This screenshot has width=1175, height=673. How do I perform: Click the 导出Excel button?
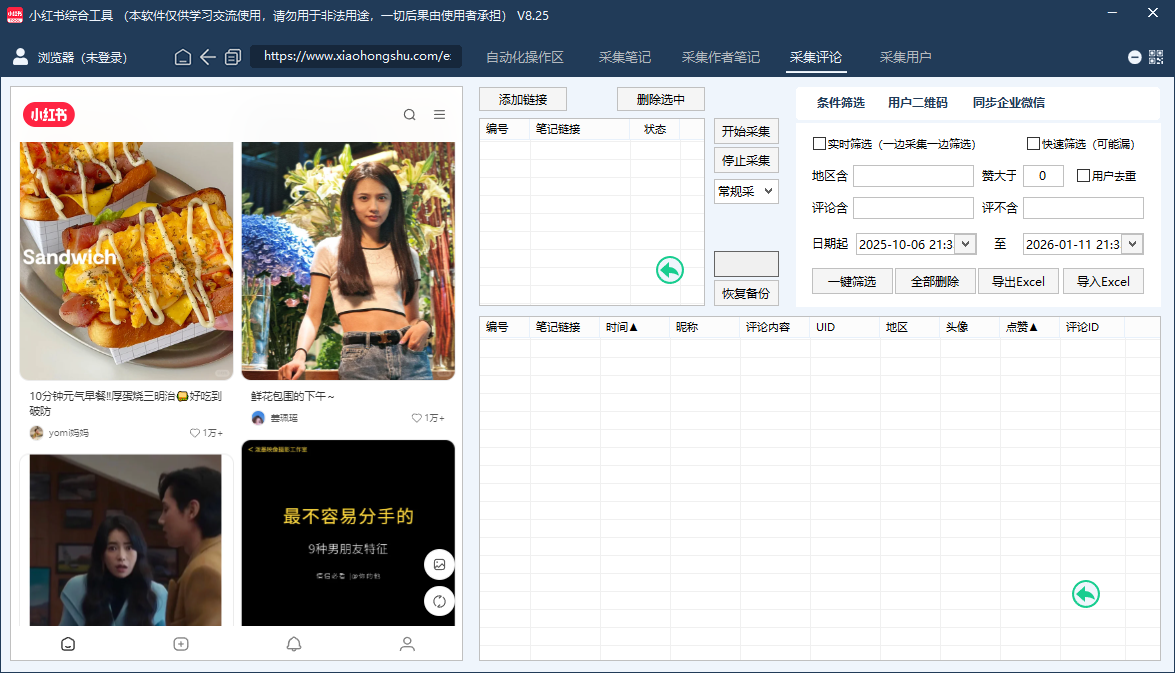click(x=1018, y=281)
